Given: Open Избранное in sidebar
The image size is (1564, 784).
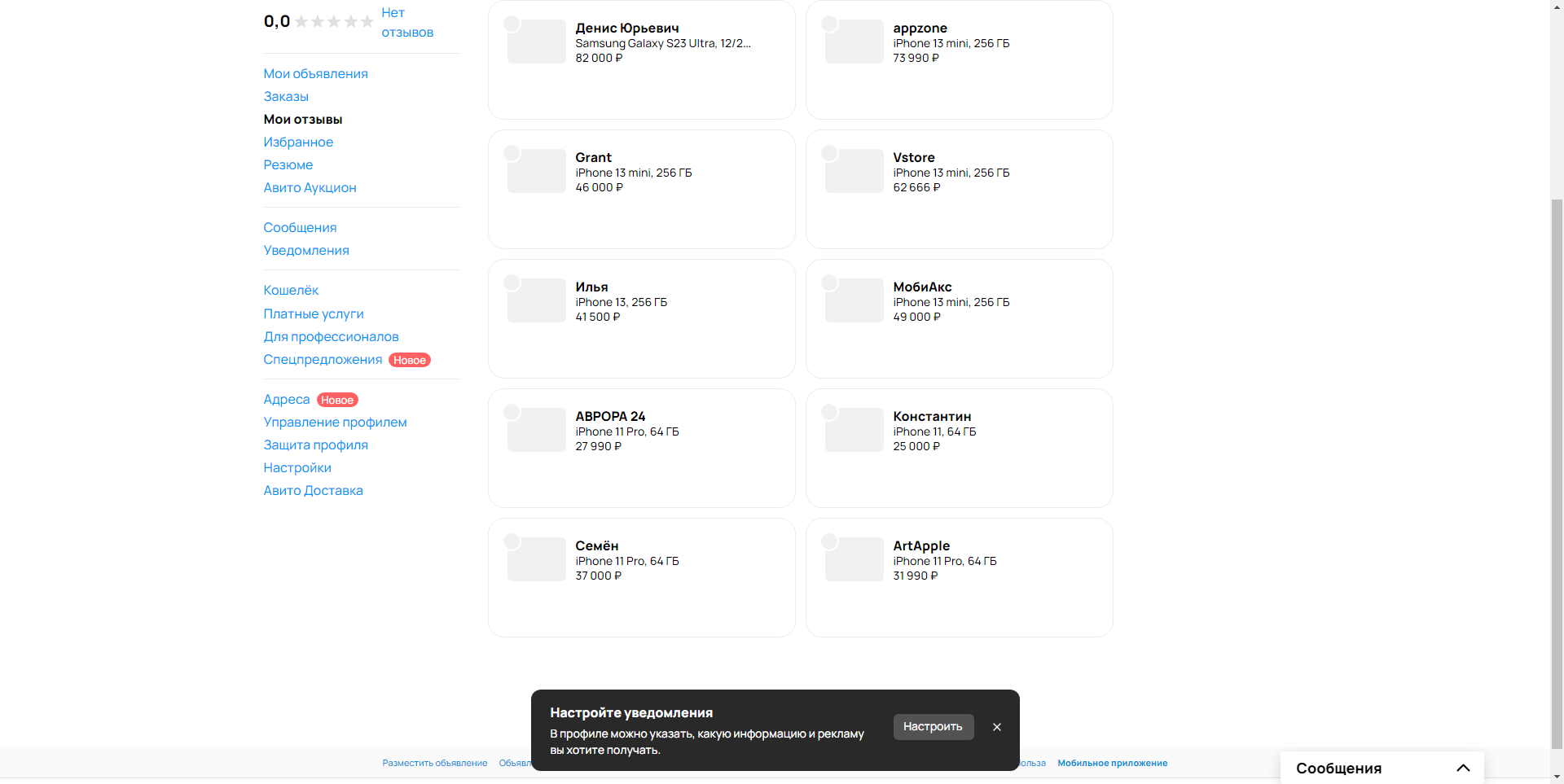Looking at the screenshot, I should point(298,142).
